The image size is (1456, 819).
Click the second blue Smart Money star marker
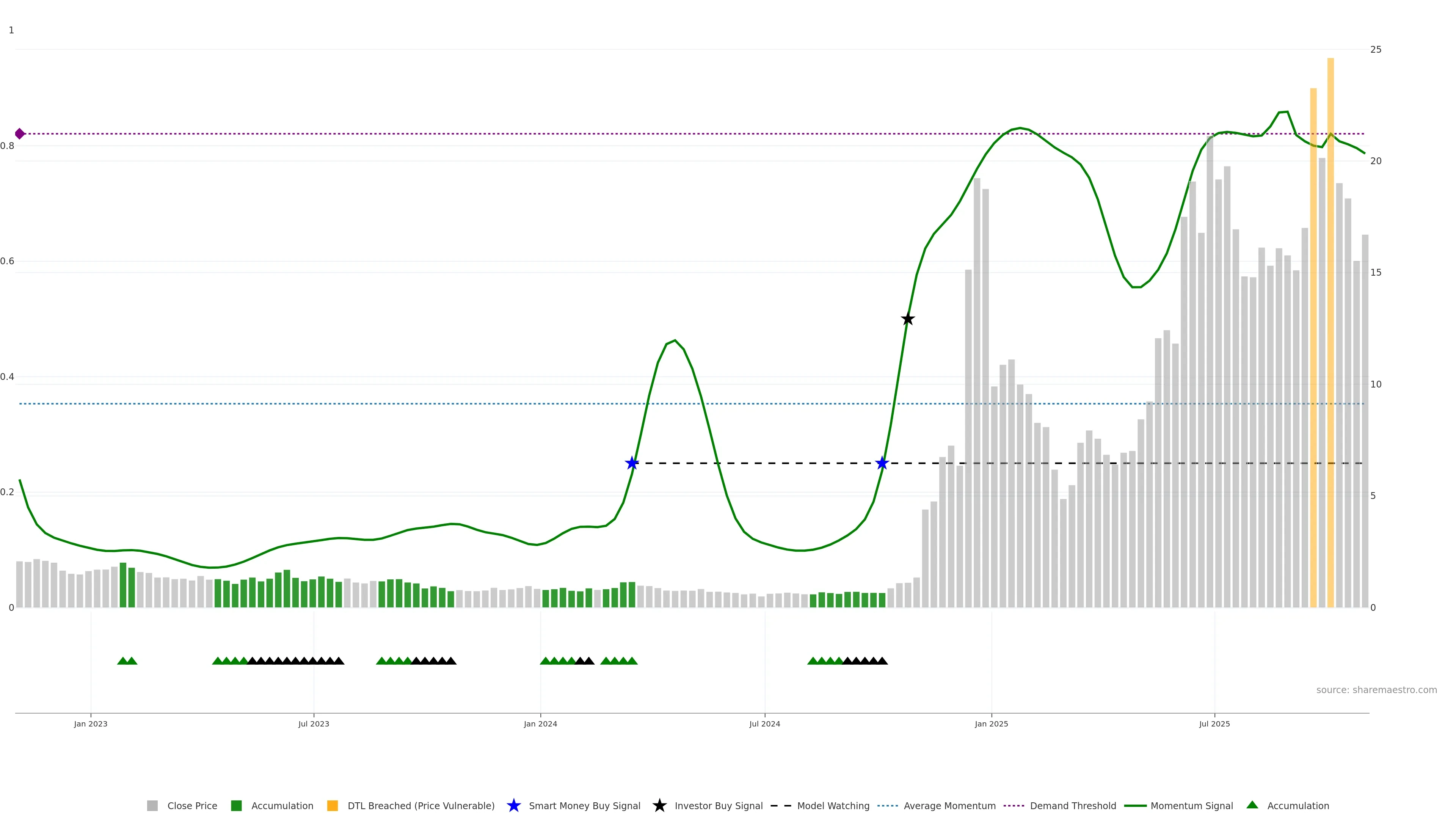(882, 463)
